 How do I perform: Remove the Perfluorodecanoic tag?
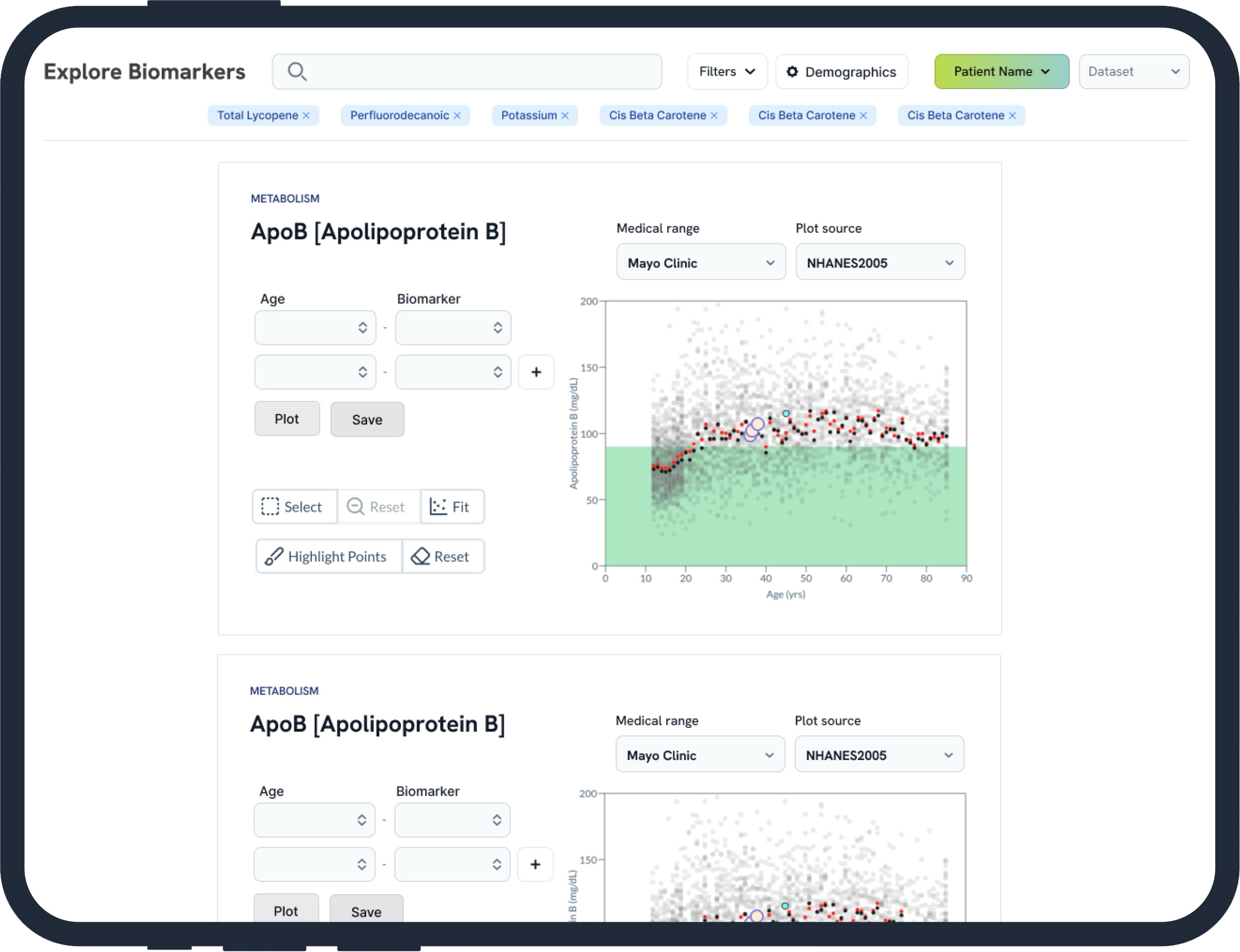[x=457, y=116]
